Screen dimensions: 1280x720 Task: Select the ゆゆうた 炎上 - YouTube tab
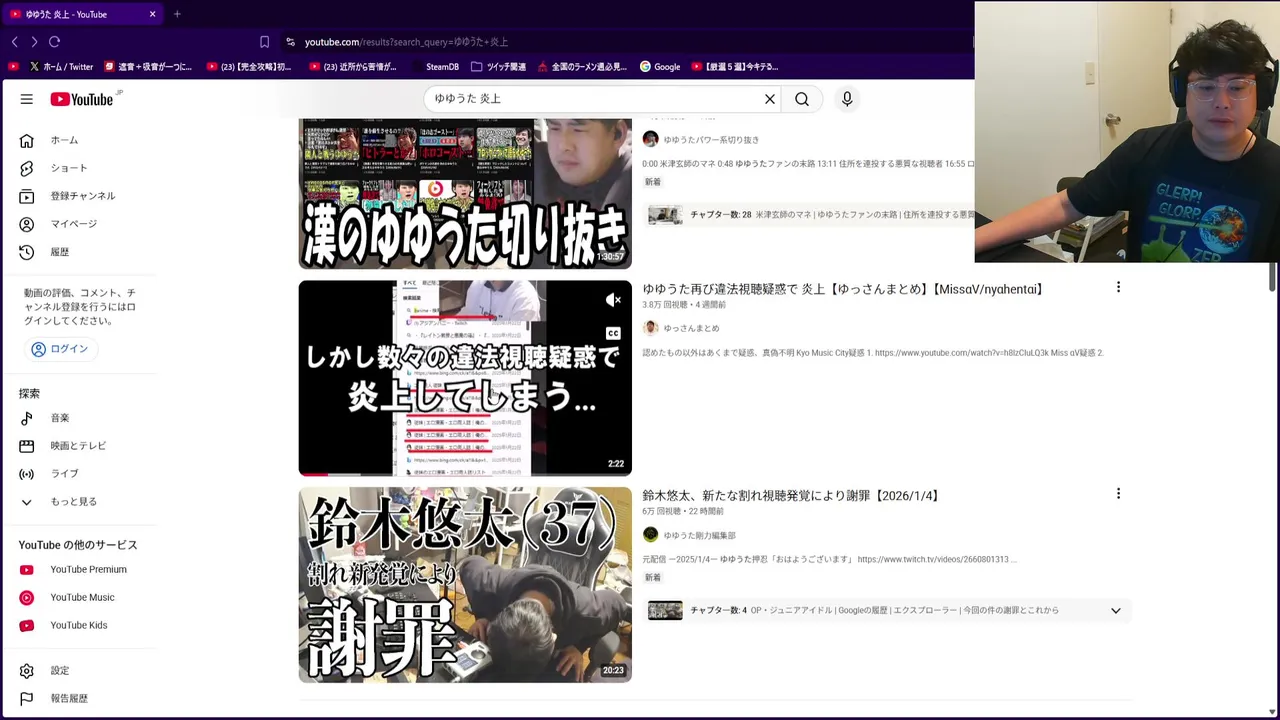82,14
